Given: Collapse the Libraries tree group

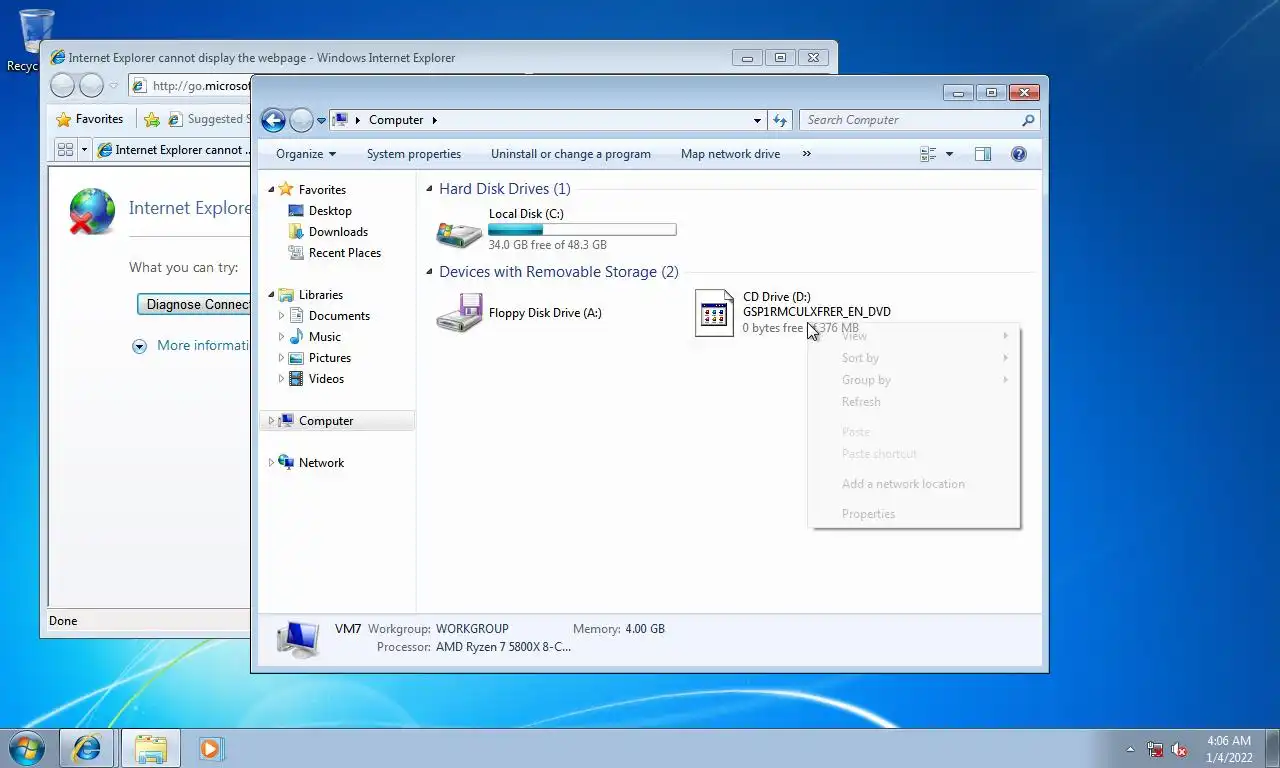Looking at the screenshot, I should [271, 294].
